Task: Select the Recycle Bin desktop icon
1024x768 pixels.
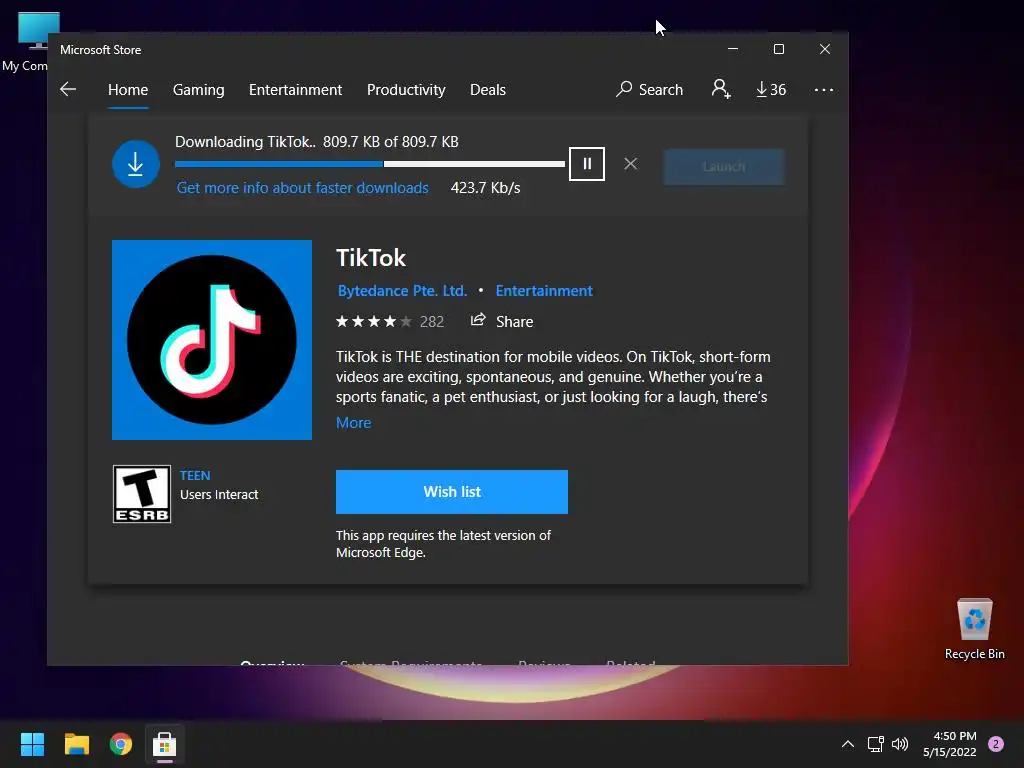Action: pyautogui.click(x=974, y=628)
